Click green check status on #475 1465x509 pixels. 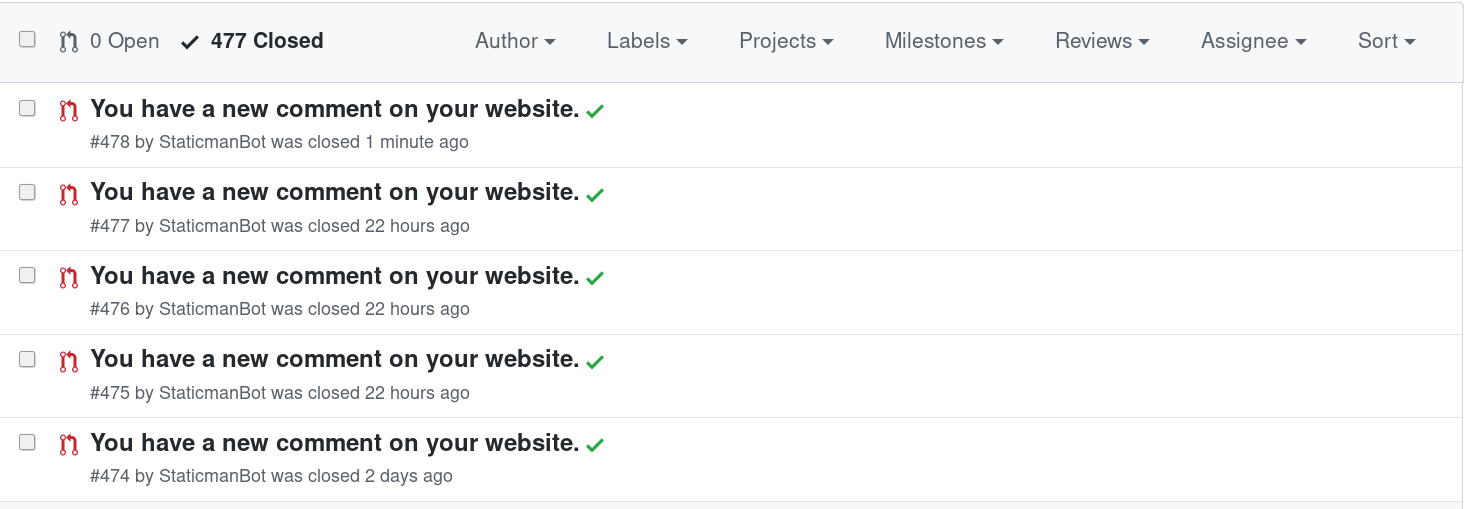tap(595, 362)
